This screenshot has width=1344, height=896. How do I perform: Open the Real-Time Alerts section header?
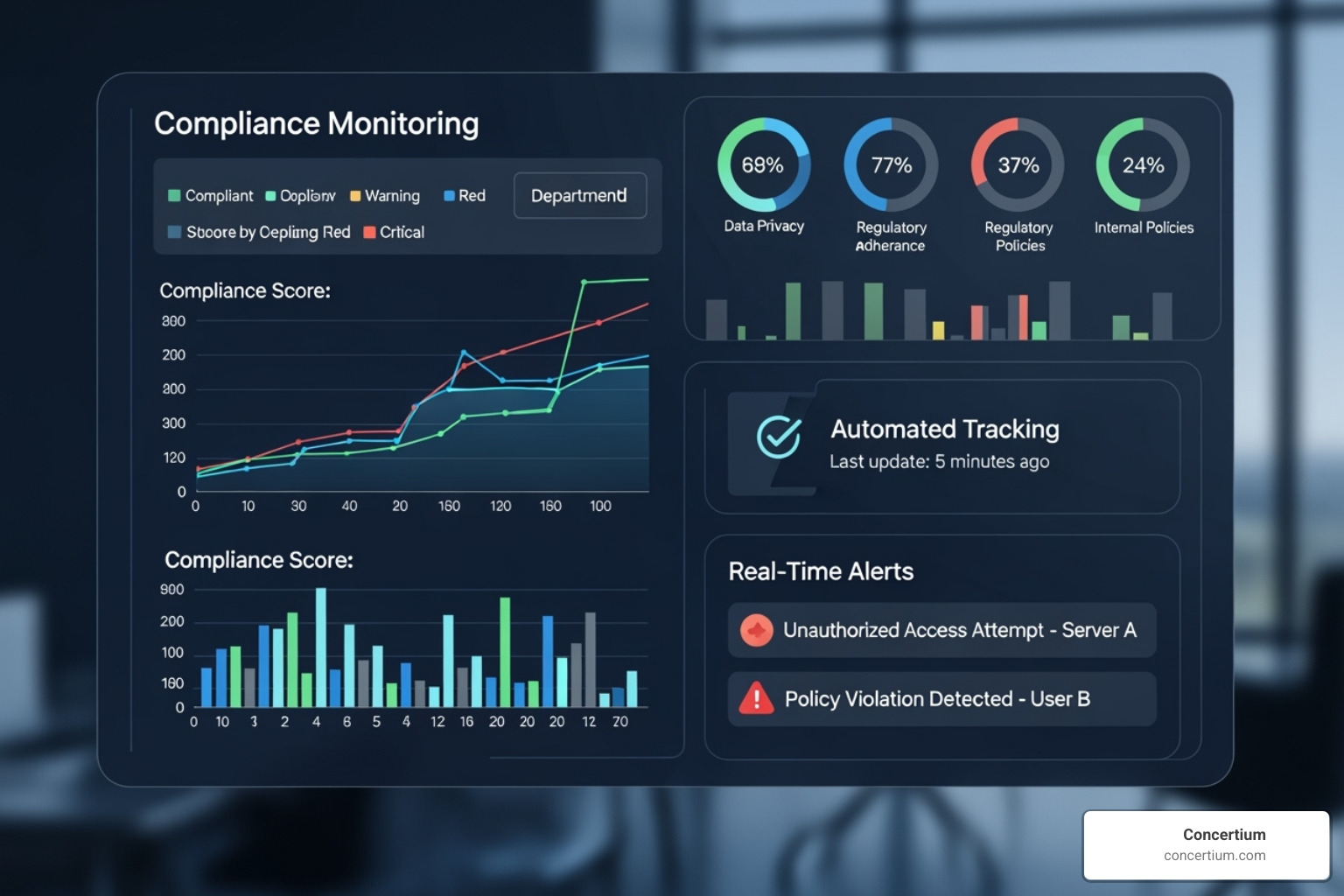click(821, 570)
